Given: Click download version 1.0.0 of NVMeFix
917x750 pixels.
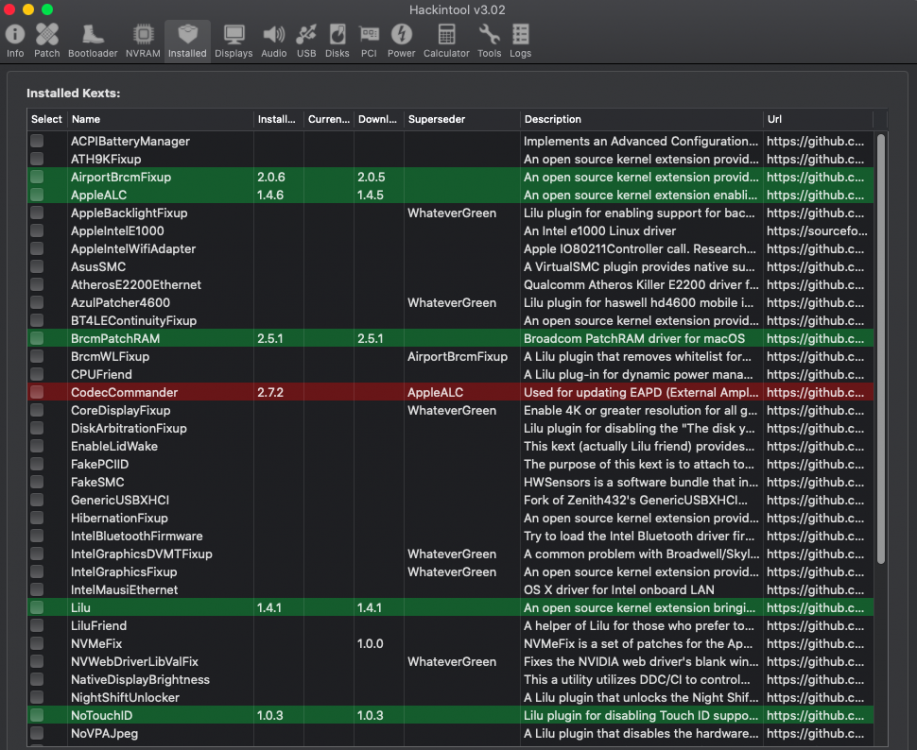Looking at the screenshot, I should coord(370,644).
